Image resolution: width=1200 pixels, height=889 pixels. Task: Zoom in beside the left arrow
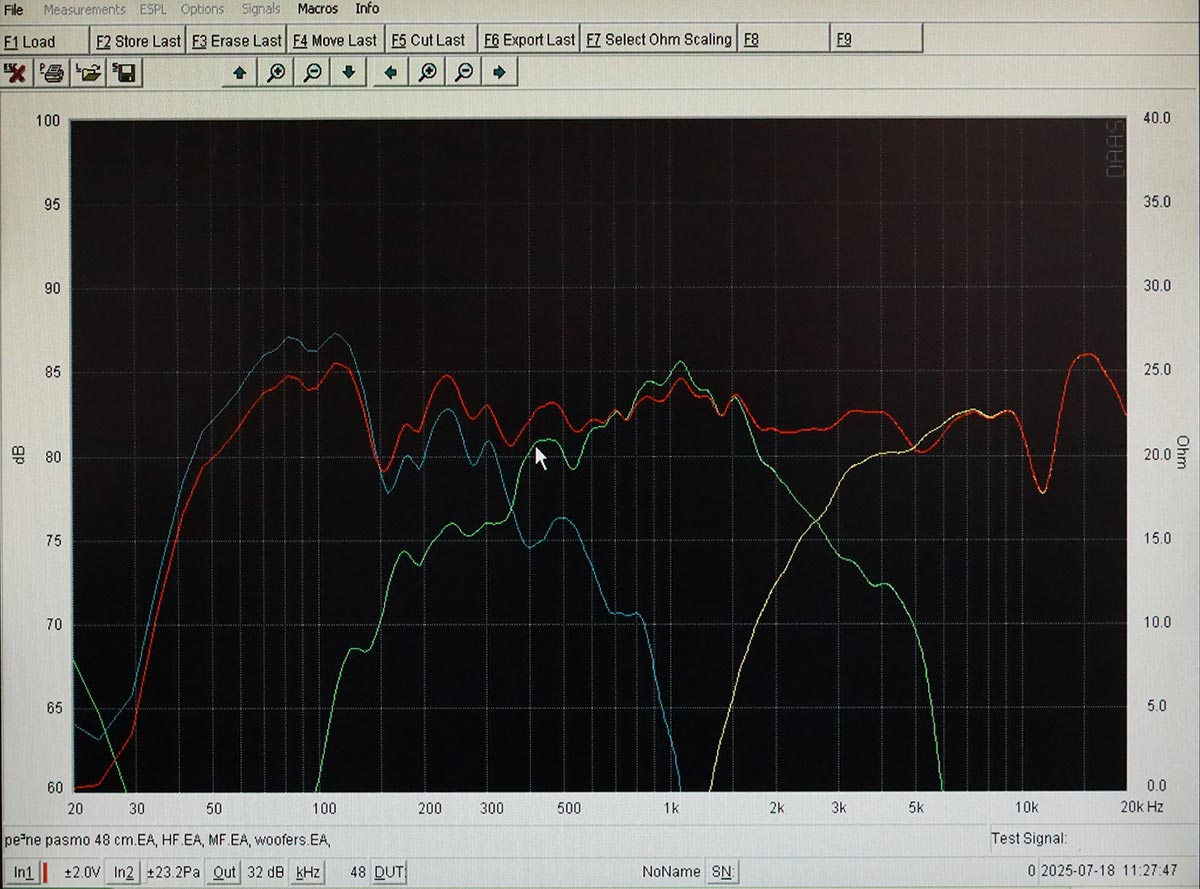[427, 73]
